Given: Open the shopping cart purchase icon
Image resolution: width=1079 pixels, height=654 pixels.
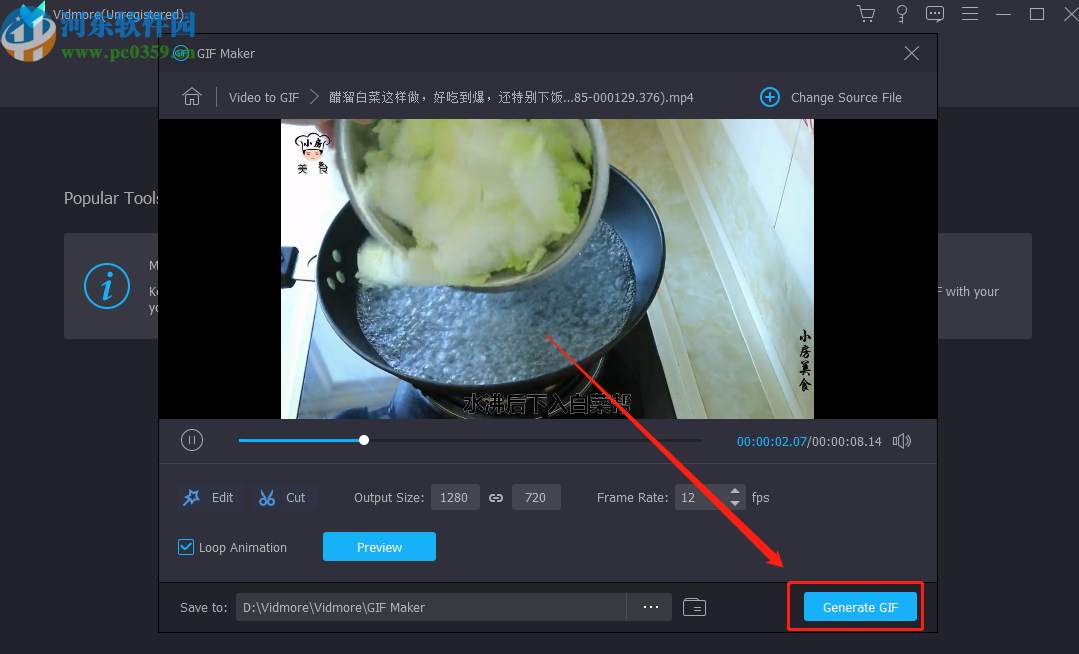Looking at the screenshot, I should [x=866, y=14].
